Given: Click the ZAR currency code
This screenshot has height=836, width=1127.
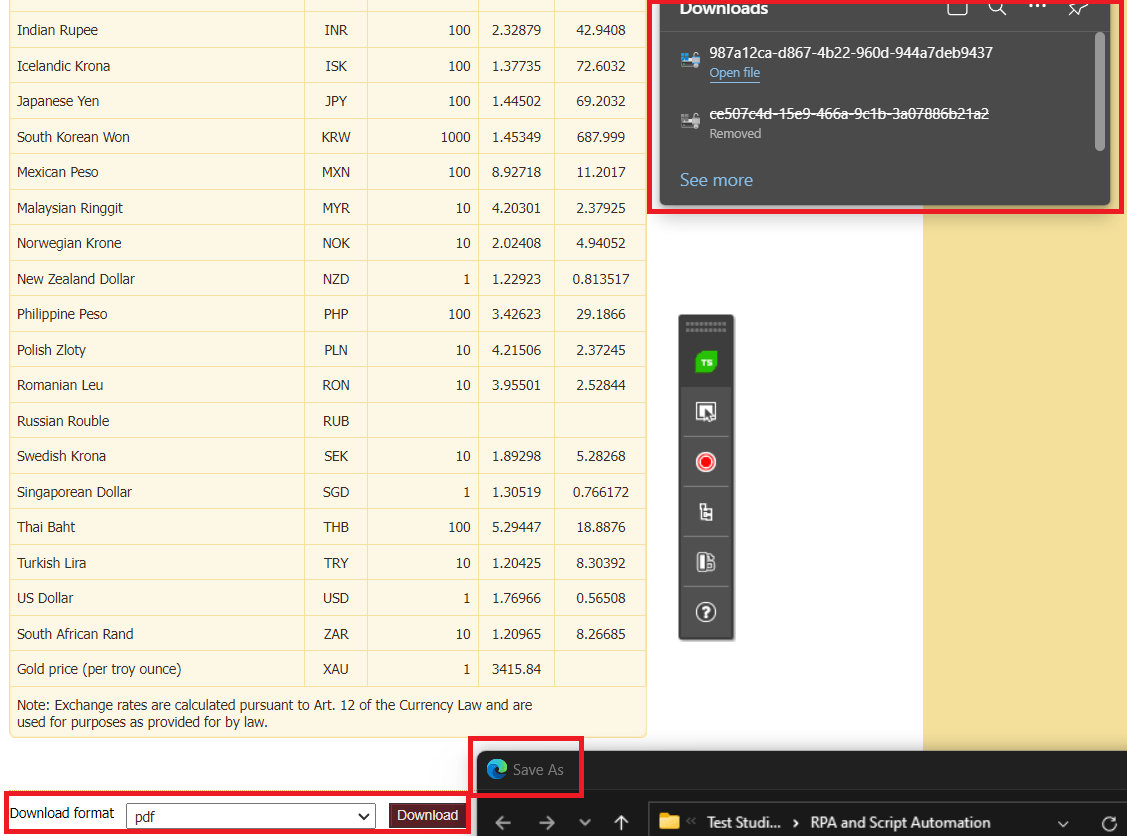Looking at the screenshot, I should (x=336, y=634).
